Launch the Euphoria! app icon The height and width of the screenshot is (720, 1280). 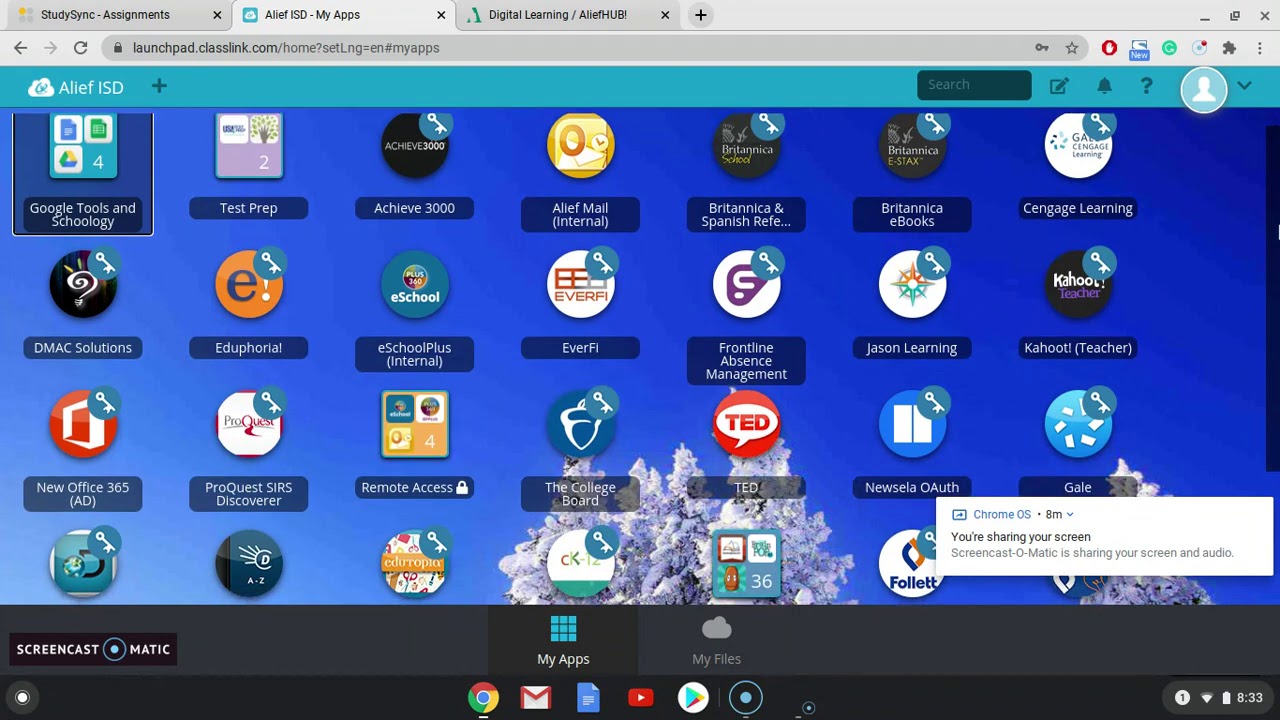249,285
